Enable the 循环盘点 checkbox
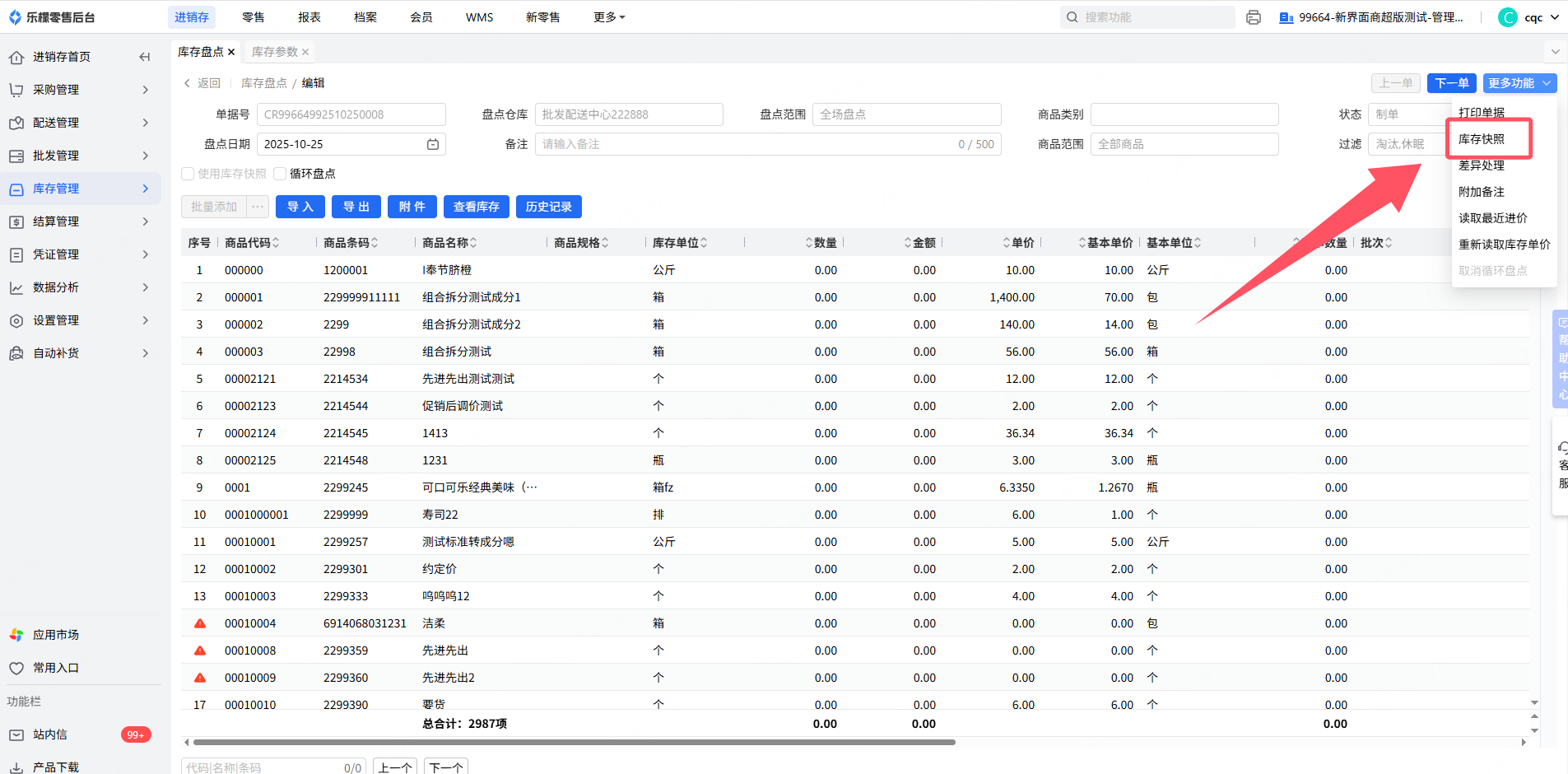The height and width of the screenshot is (774, 1568). pos(280,174)
